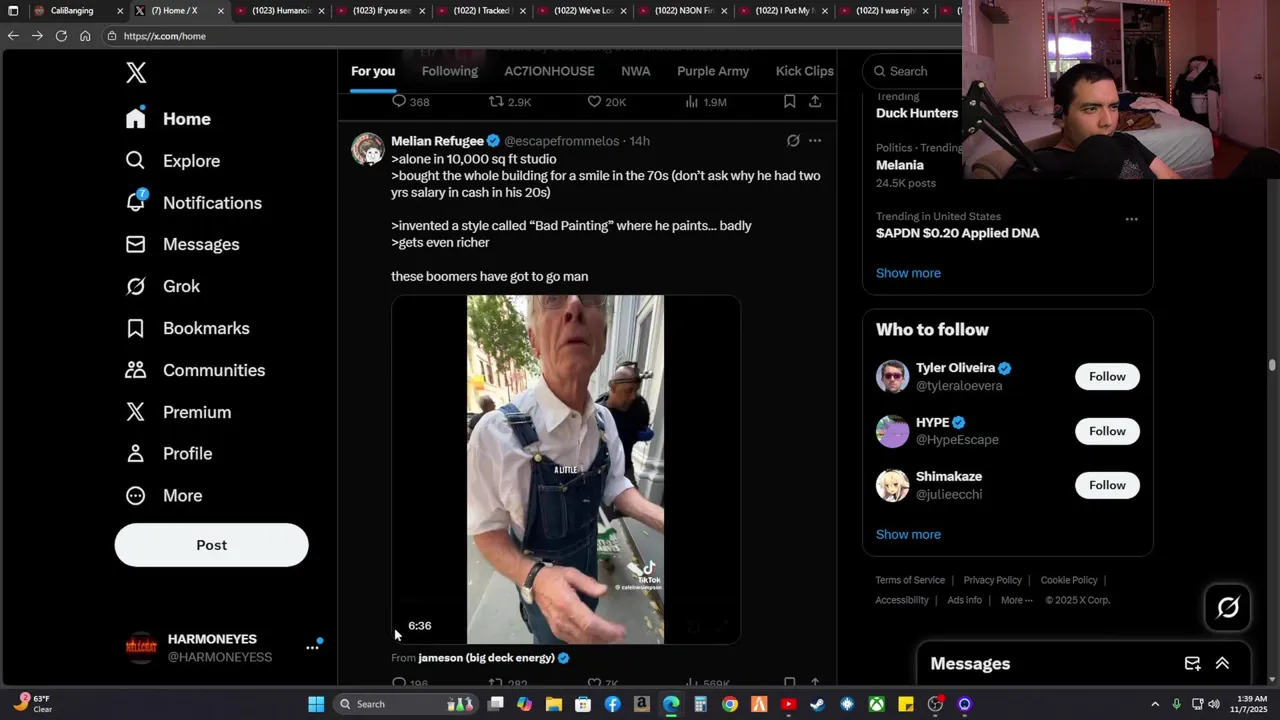Click the Premium X icon
The image size is (1280, 720).
tap(136, 412)
